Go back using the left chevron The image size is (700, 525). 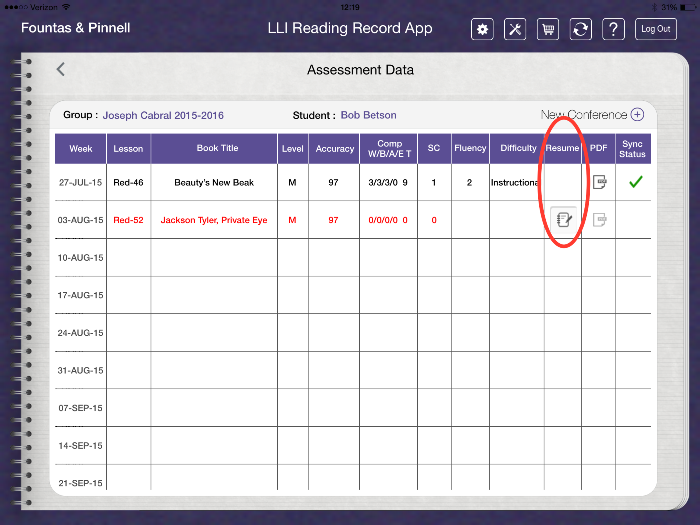coord(61,69)
